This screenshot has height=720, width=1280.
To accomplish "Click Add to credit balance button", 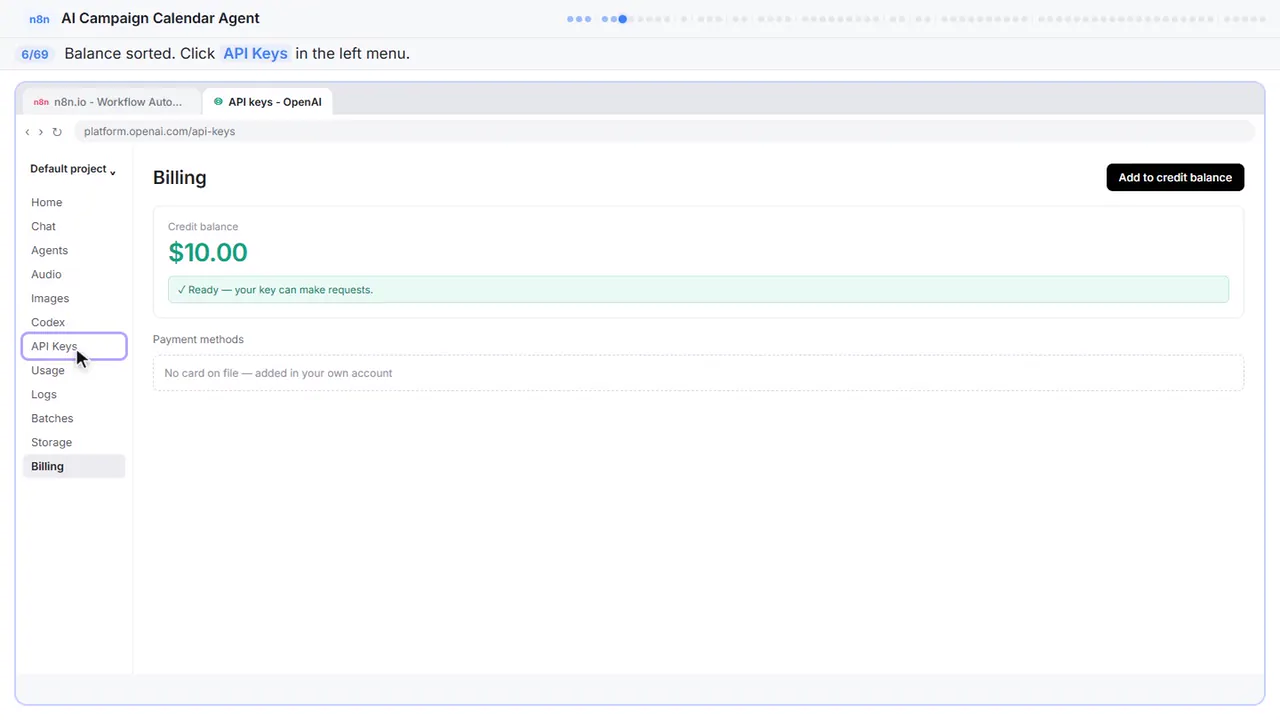I will pyautogui.click(x=1175, y=177).
